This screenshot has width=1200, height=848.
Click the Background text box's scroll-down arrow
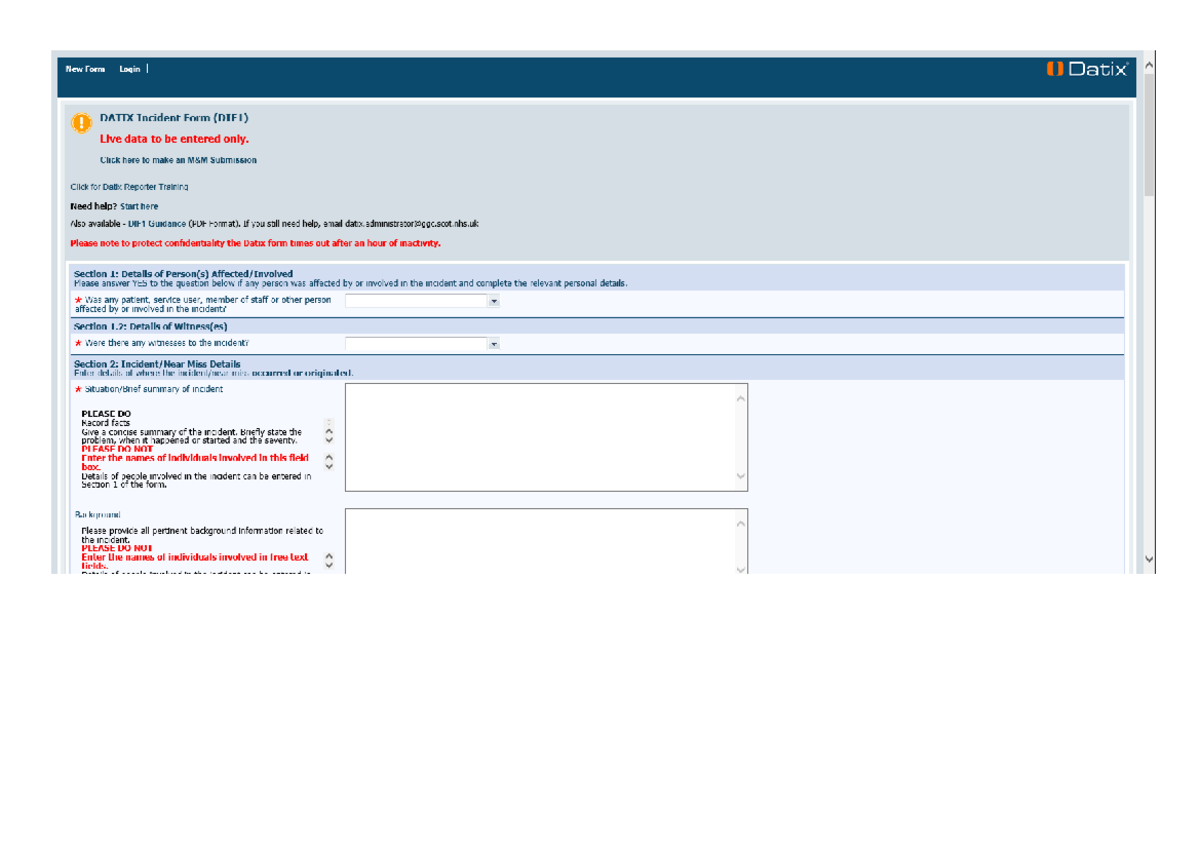(x=740, y=568)
